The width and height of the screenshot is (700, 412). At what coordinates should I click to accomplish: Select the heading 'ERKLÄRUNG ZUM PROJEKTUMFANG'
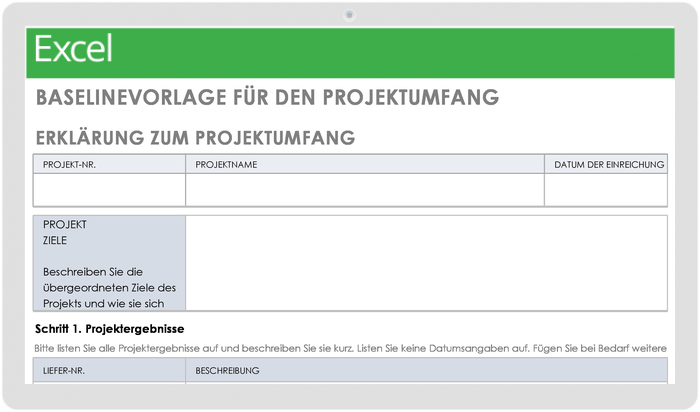click(196, 138)
